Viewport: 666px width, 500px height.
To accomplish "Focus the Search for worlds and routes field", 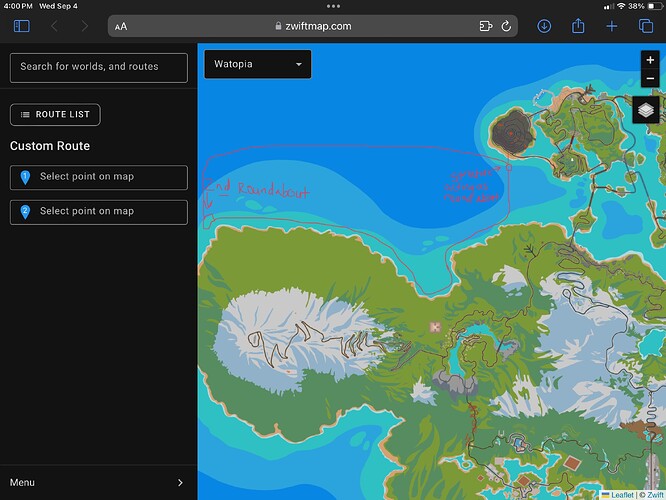I will (99, 68).
